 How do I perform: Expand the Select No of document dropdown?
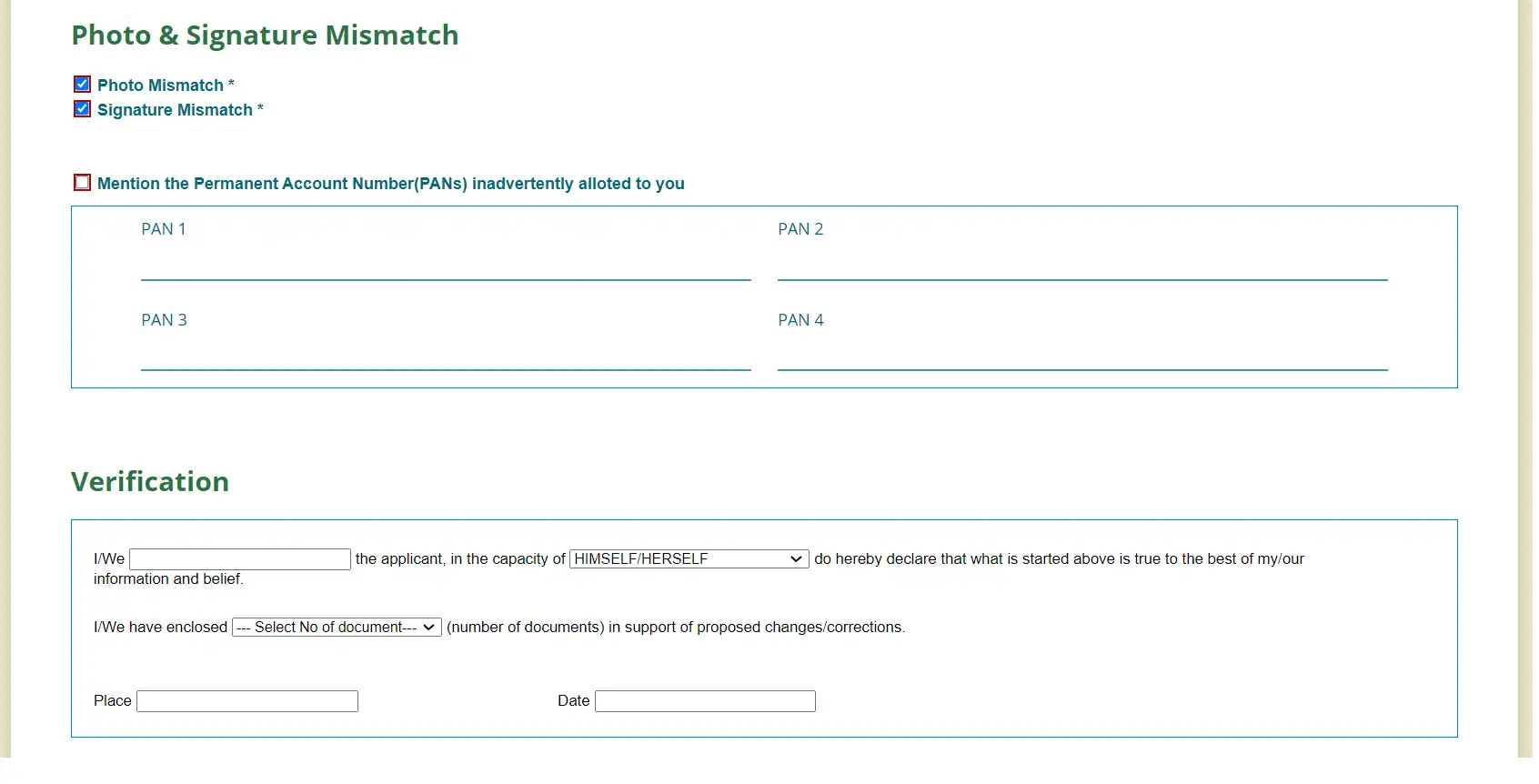click(x=337, y=628)
